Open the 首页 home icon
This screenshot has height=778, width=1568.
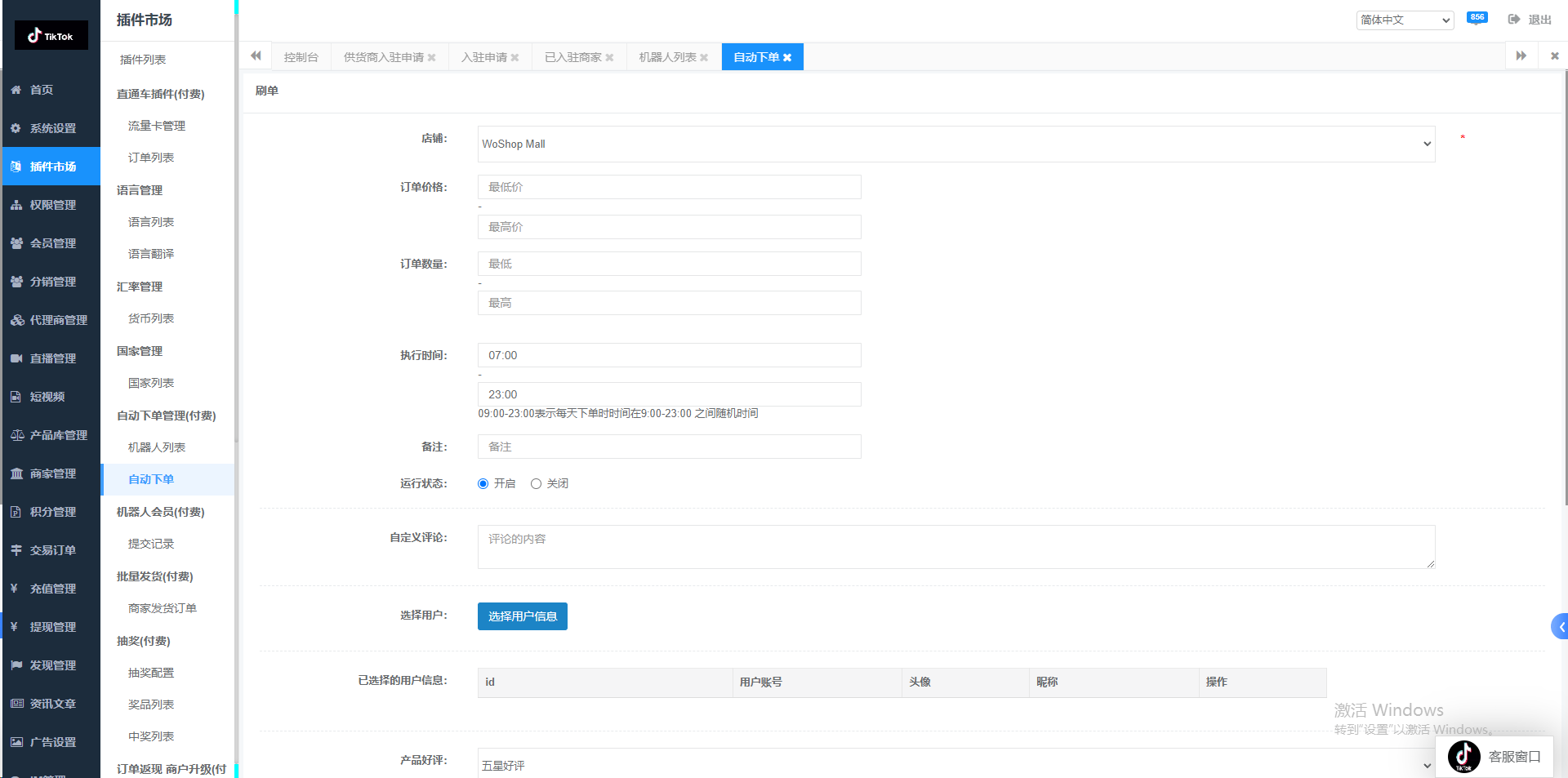pos(16,90)
